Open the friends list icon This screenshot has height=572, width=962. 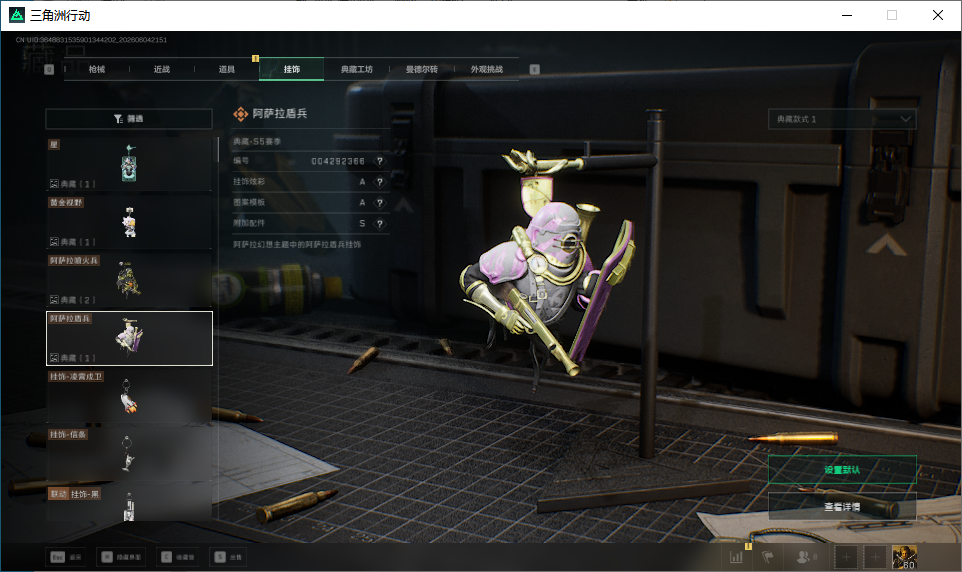(x=806, y=557)
